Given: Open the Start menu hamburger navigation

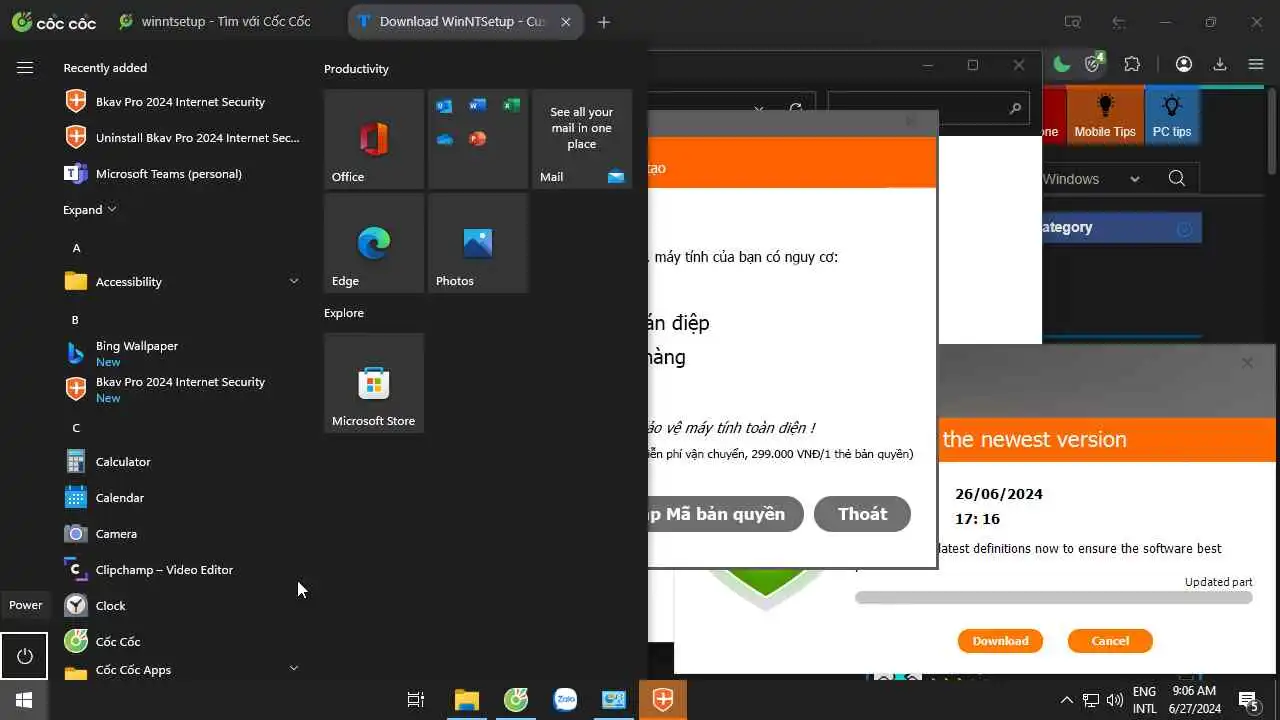Looking at the screenshot, I should pos(24,67).
